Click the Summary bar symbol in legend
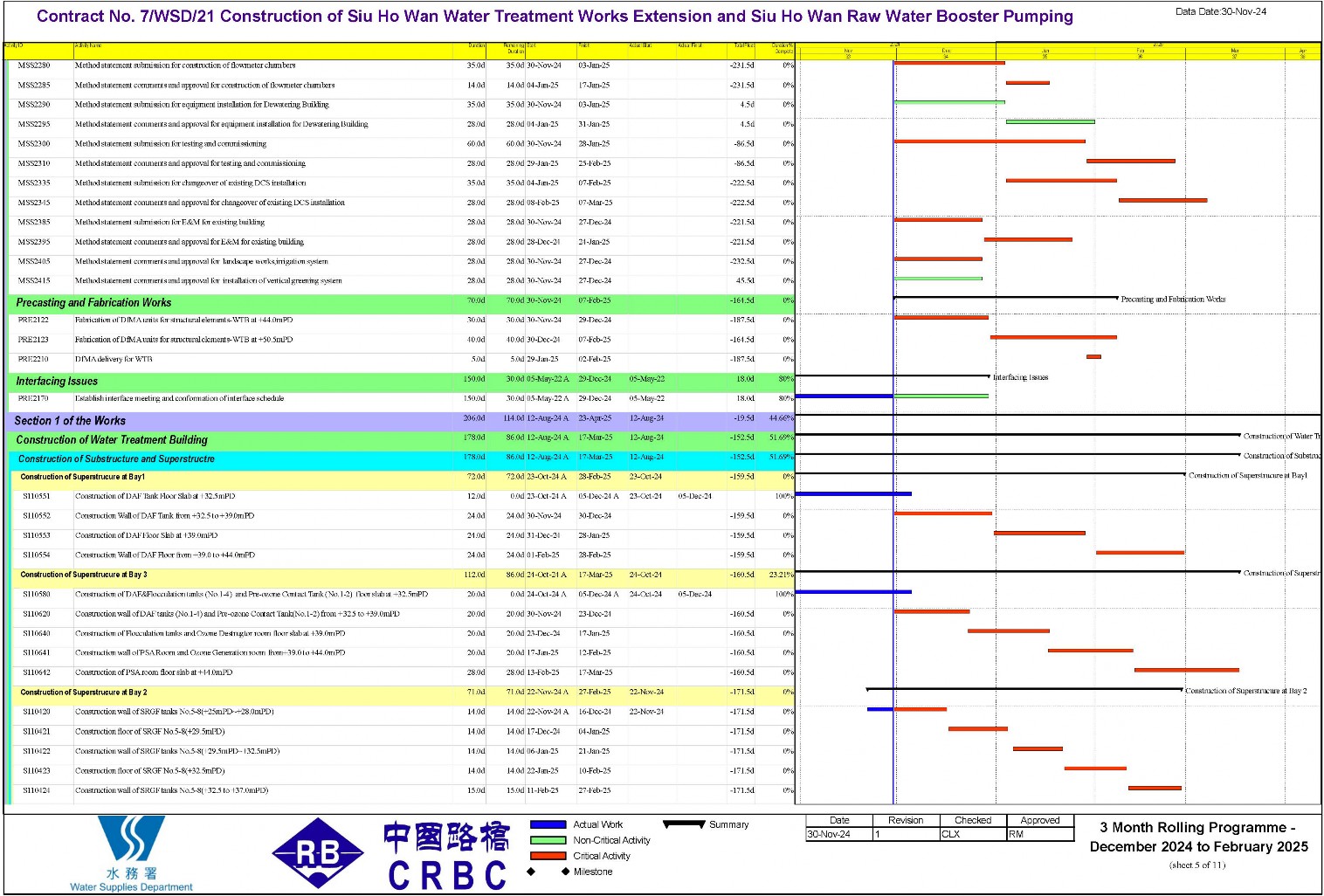 click(684, 824)
